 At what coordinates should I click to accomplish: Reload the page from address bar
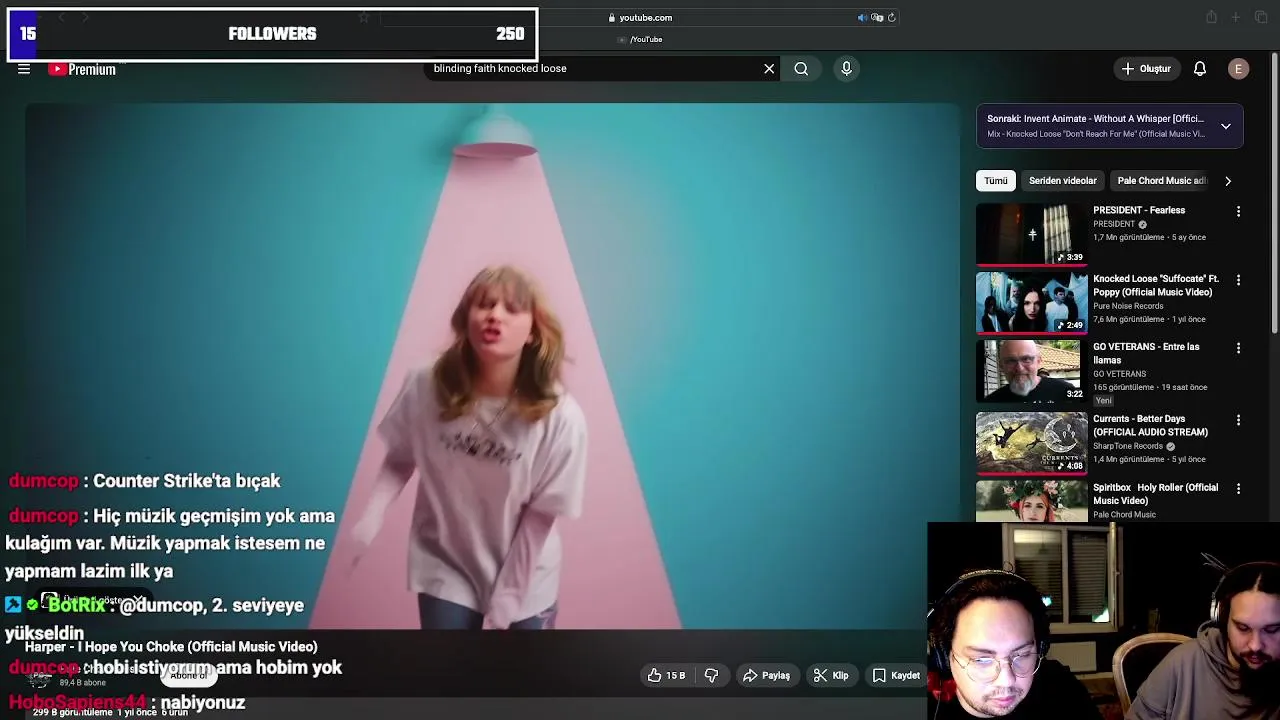click(892, 17)
